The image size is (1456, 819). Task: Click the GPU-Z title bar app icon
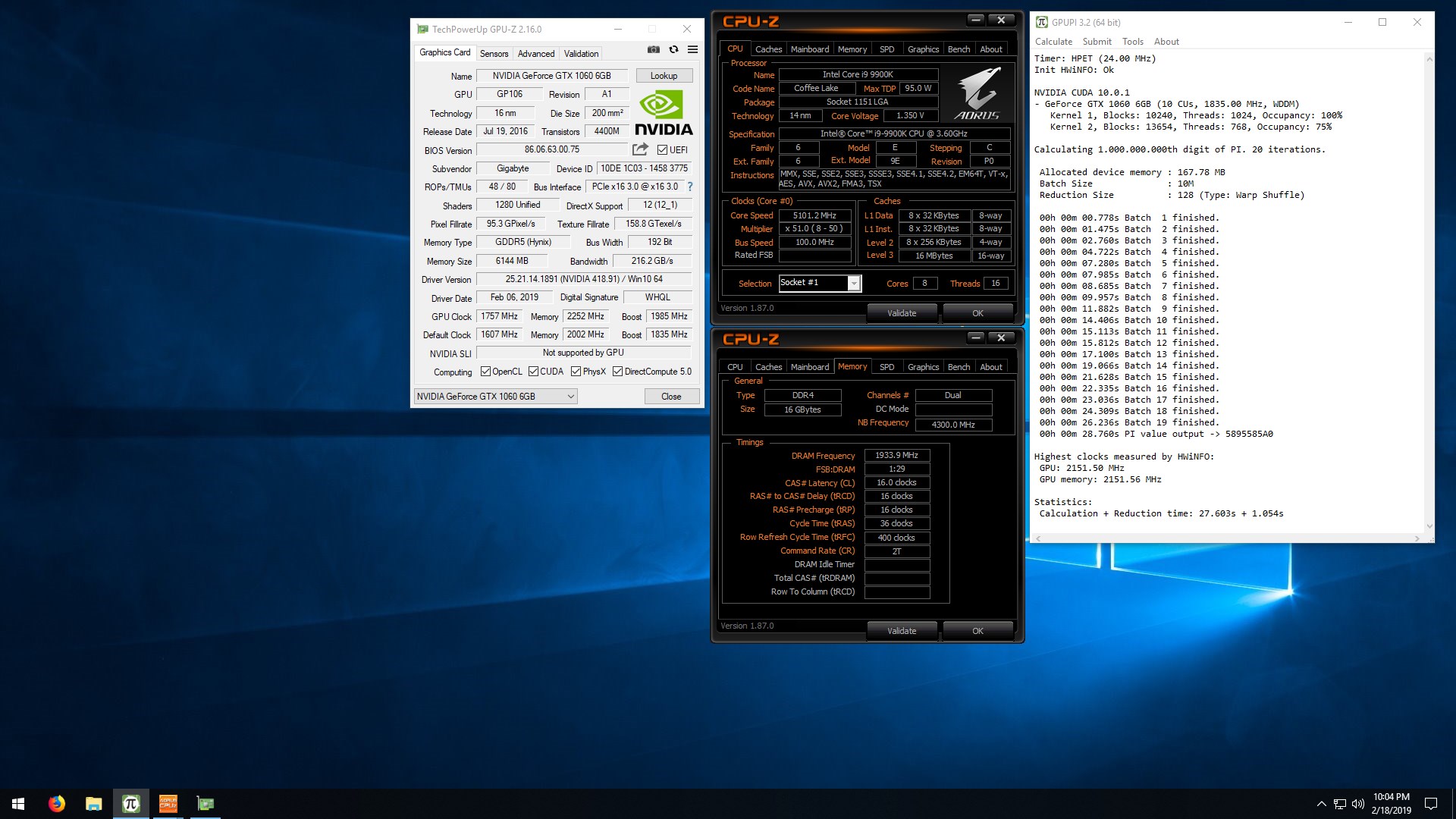pos(422,30)
